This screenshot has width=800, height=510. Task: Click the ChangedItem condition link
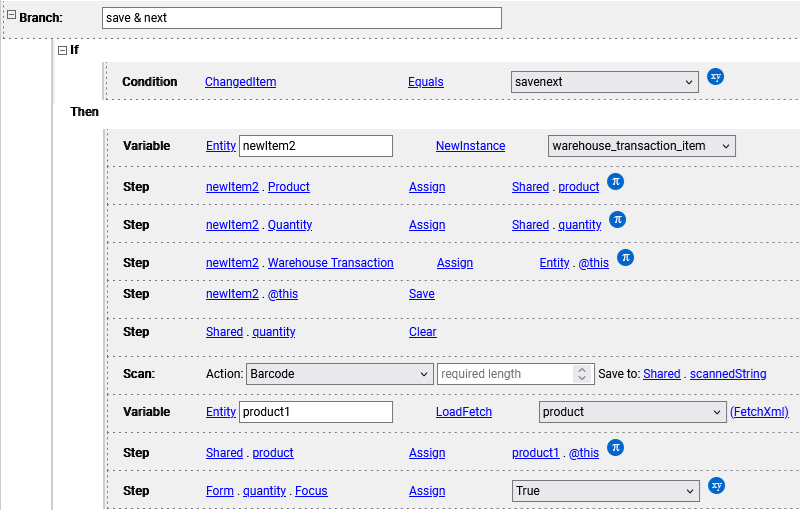pyautogui.click(x=240, y=82)
